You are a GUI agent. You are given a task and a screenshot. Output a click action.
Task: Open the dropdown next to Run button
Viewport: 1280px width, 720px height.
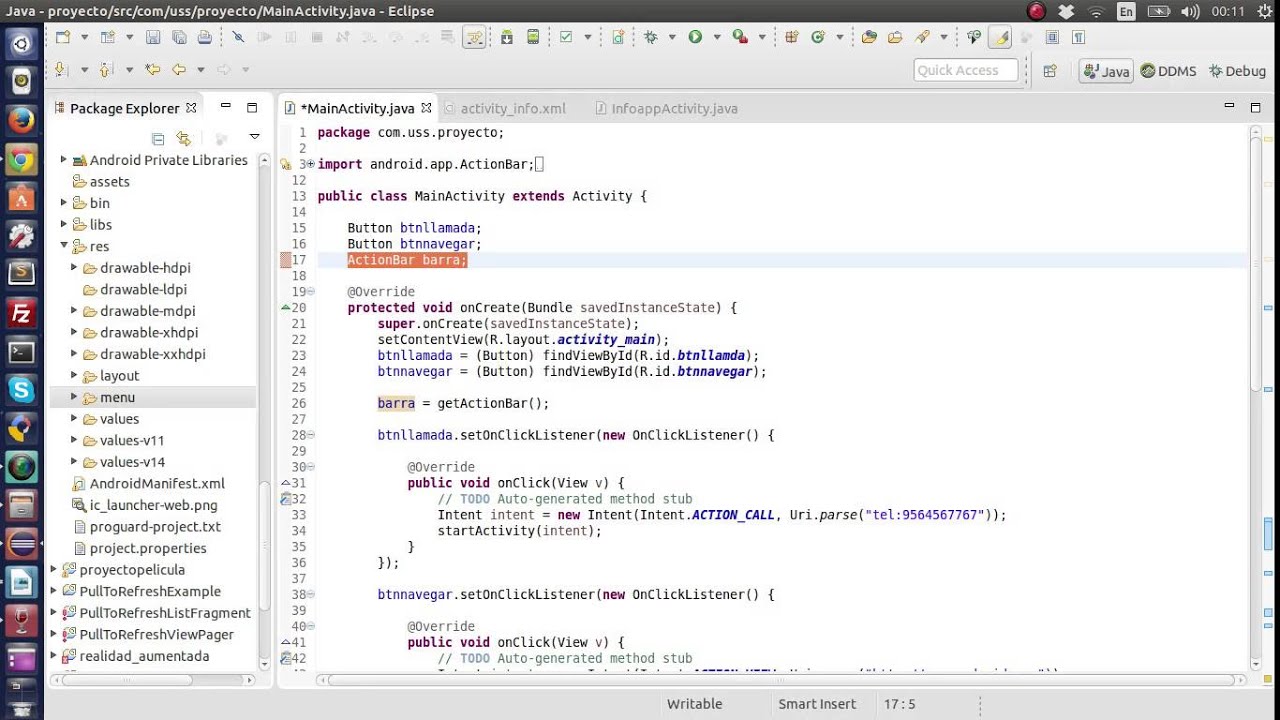[717, 37]
